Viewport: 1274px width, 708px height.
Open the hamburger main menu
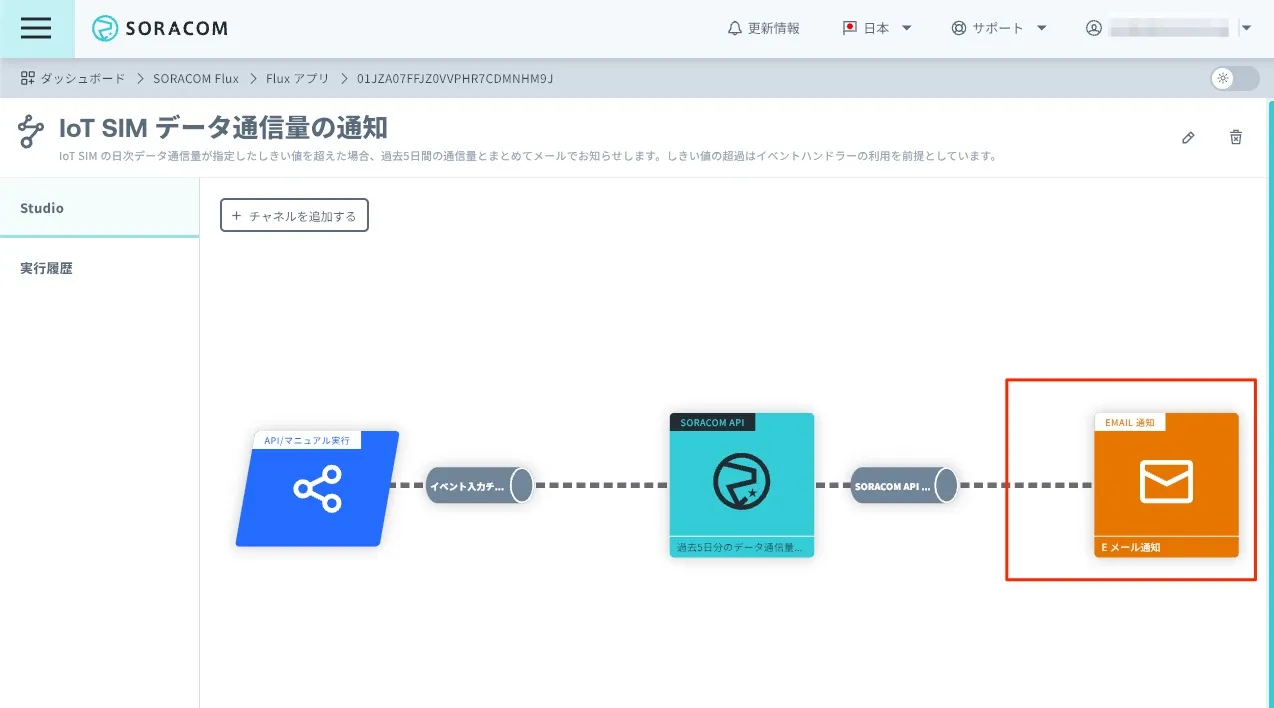36,28
